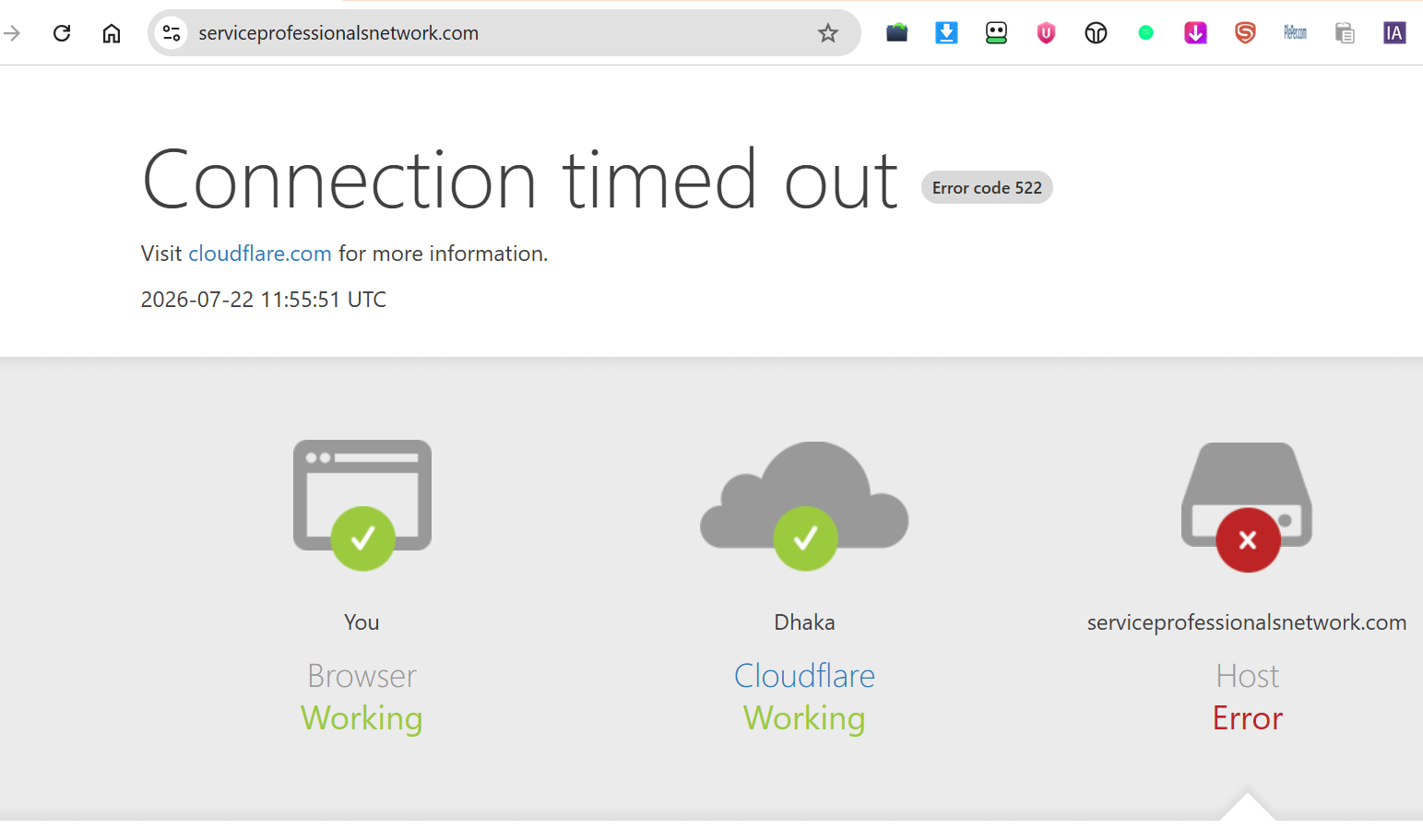Open the green circle extension

click(x=1146, y=33)
